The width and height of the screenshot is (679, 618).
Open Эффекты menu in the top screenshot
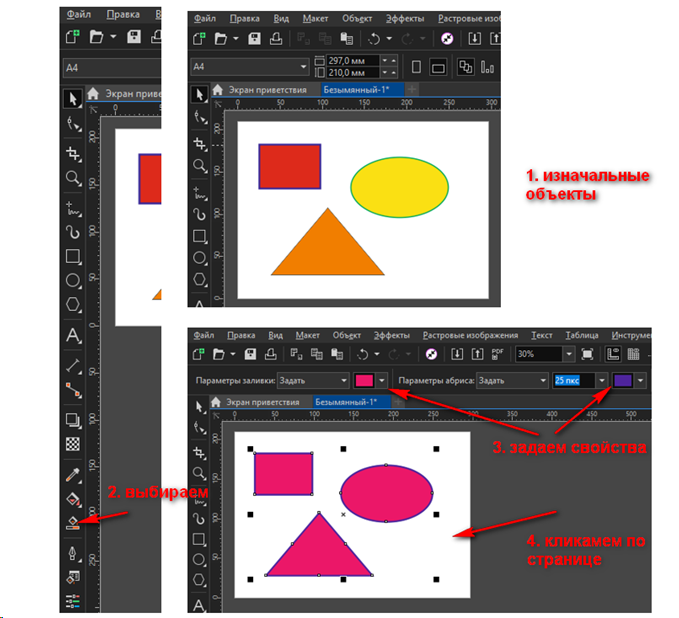tap(405, 19)
